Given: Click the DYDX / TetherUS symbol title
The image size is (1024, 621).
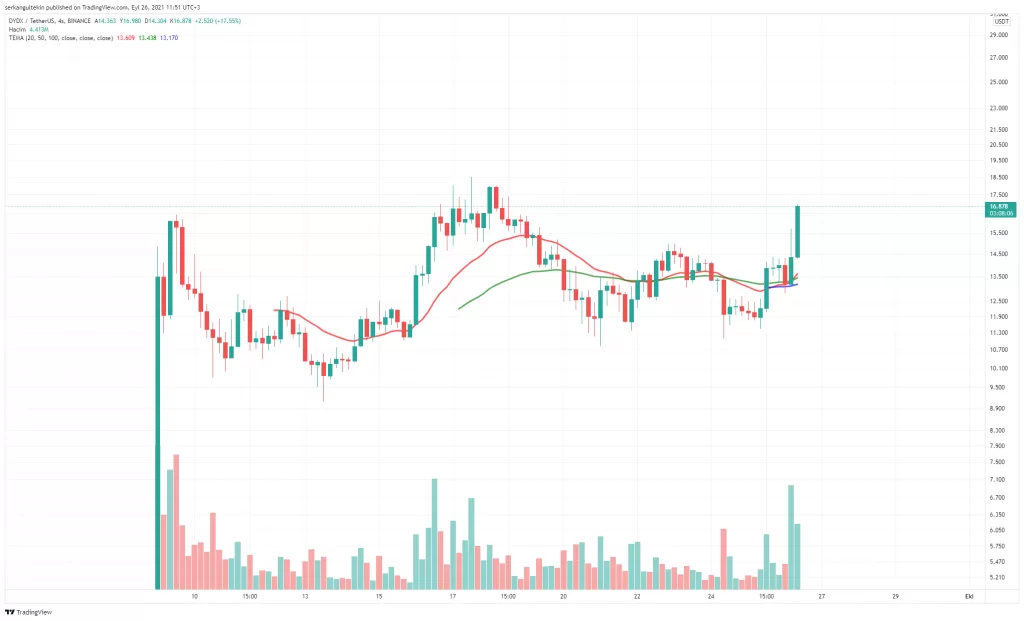Looking at the screenshot, I should pyautogui.click(x=27, y=19).
